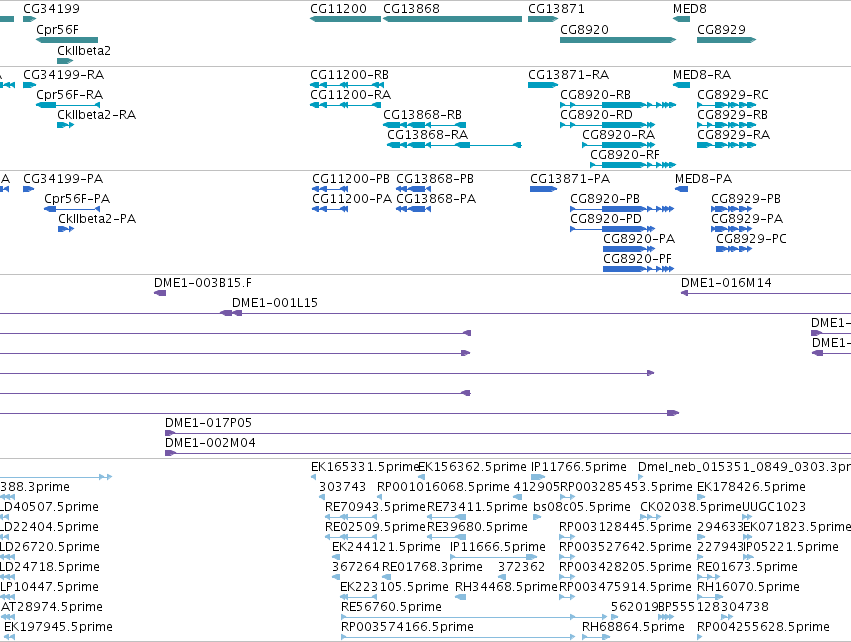Select clone DME1-017P05
851x642 pixels.
(208, 423)
